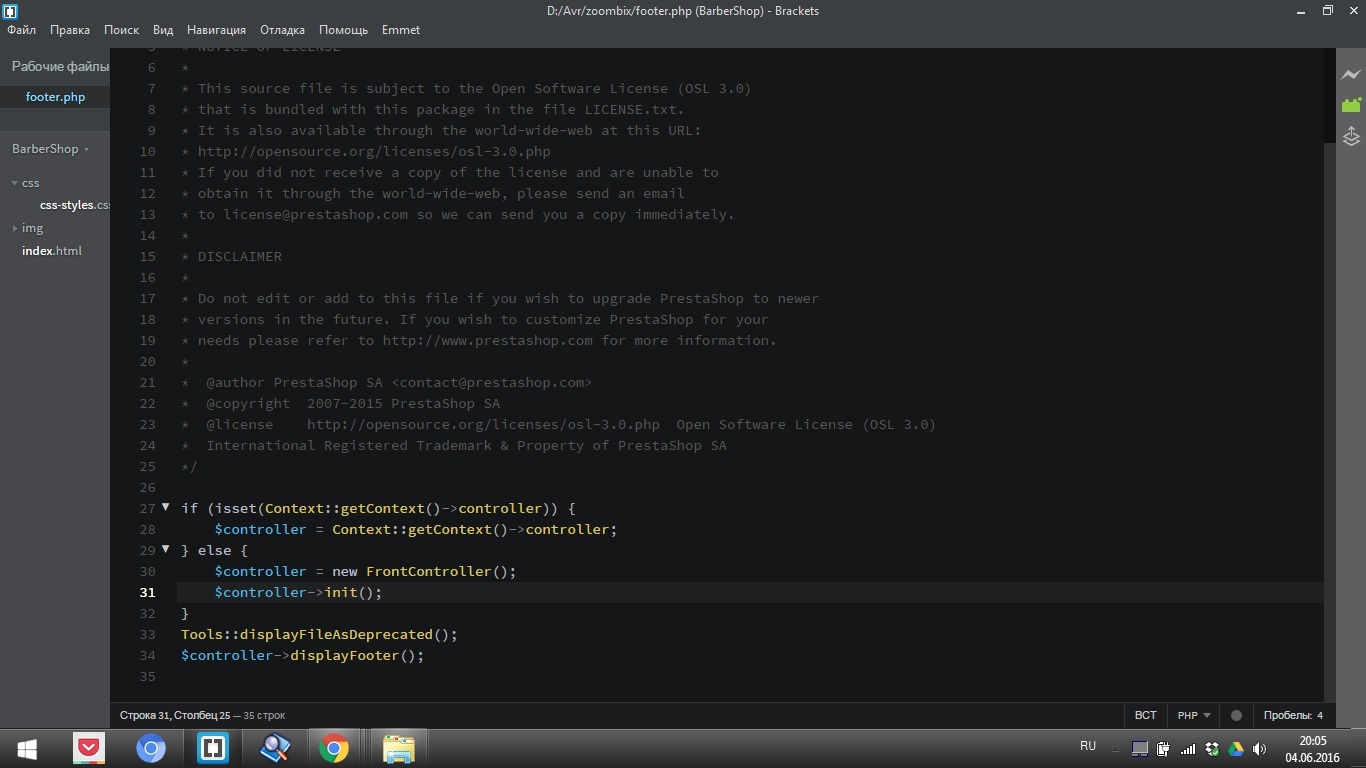Click the Dropbox tray icon
This screenshot has width=1366, height=768.
(x=1212, y=749)
